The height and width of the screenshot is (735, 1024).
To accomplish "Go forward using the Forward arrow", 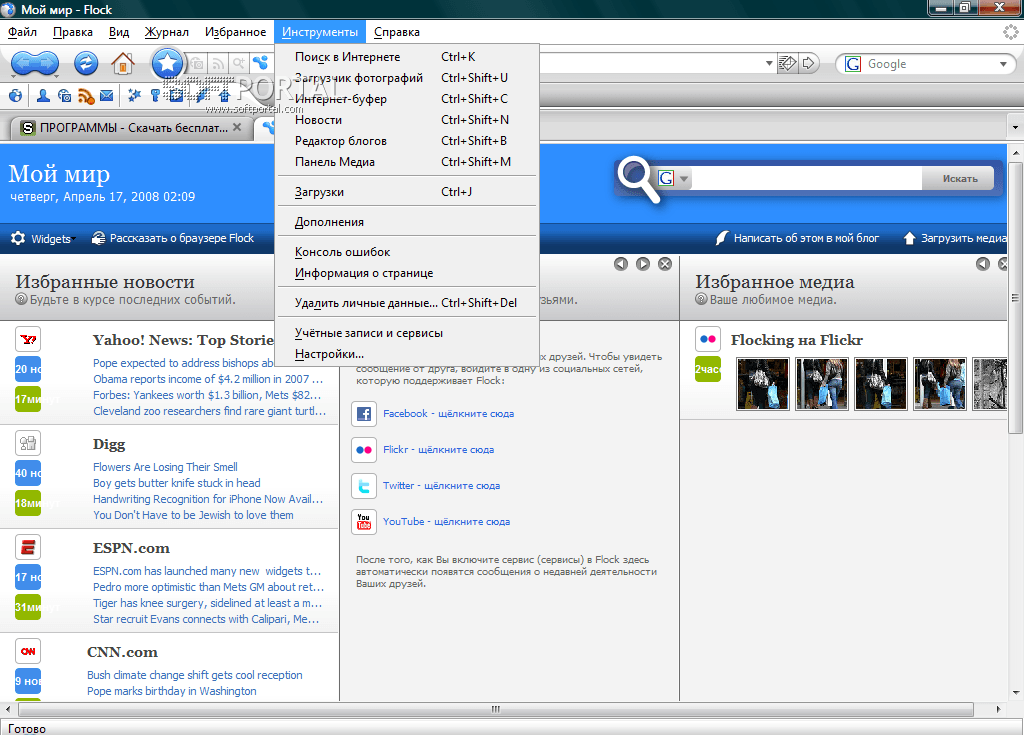I will coord(47,63).
